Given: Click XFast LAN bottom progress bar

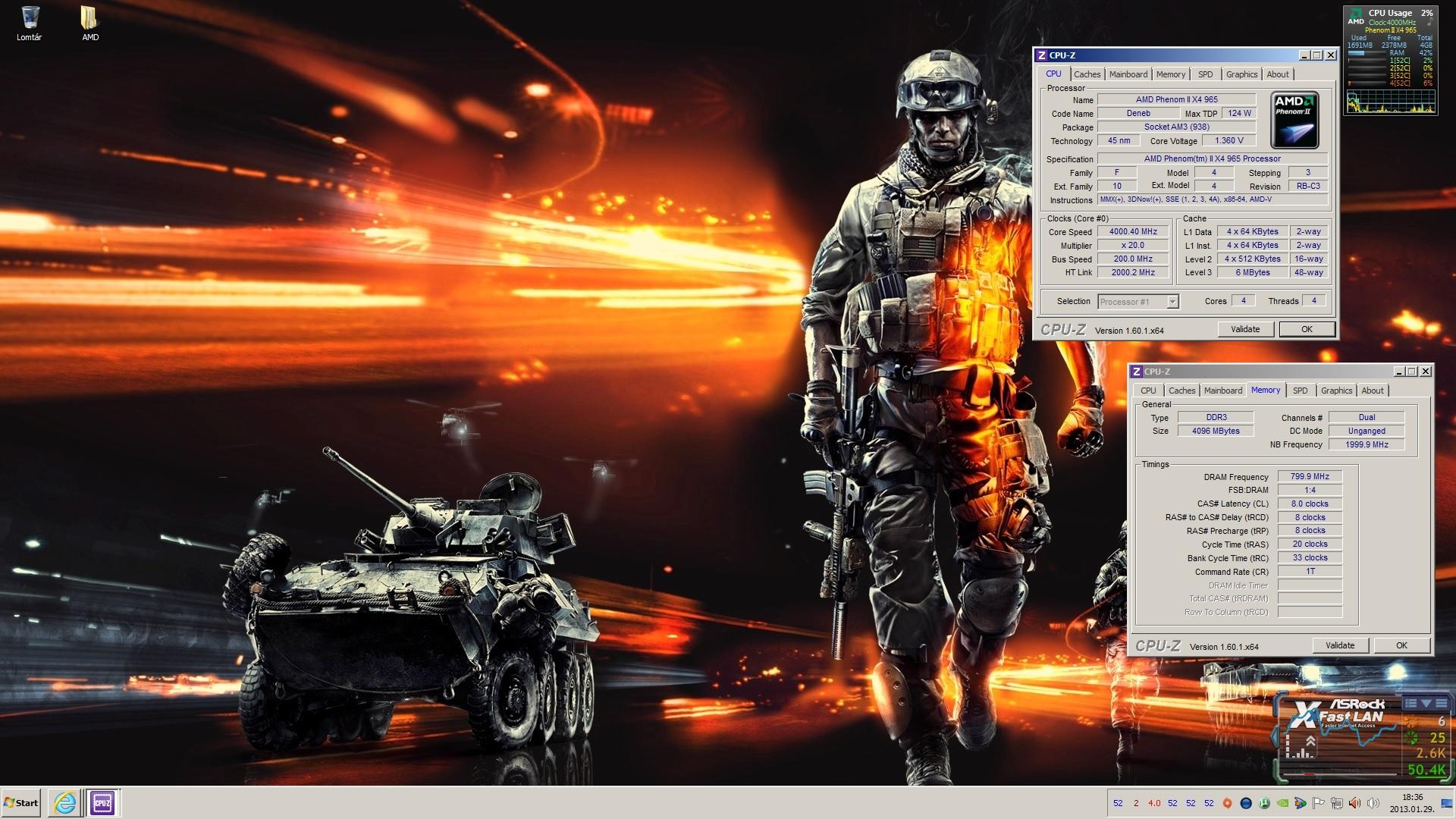Looking at the screenshot, I should click(x=1340, y=774).
